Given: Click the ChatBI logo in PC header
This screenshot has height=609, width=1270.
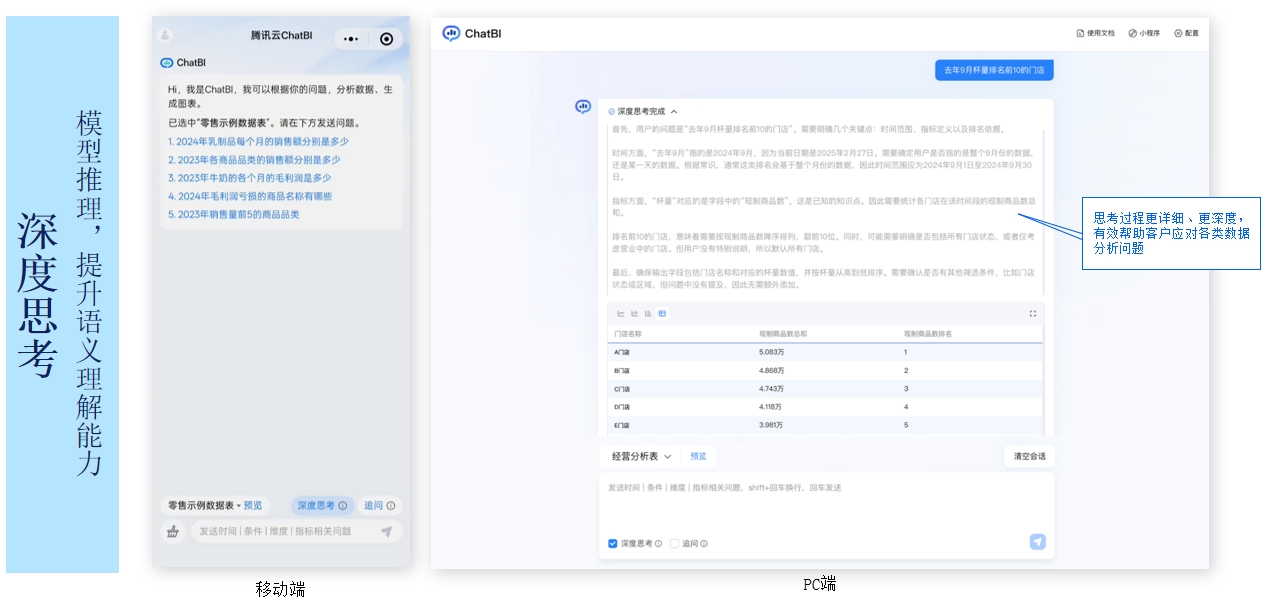Looking at the screenshot, I should pos(472,33).
